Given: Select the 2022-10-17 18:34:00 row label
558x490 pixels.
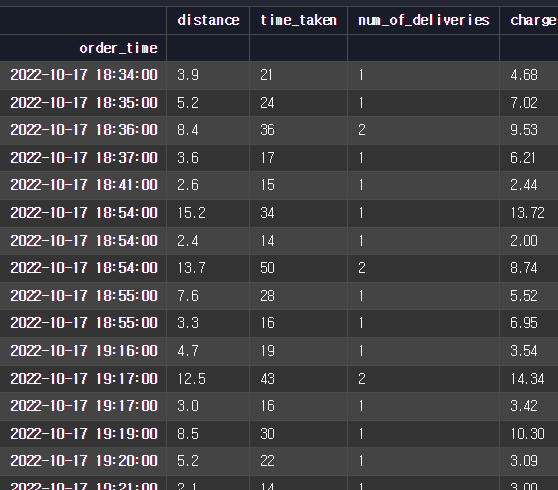Looking at the screenshot, I should [83, 75].
